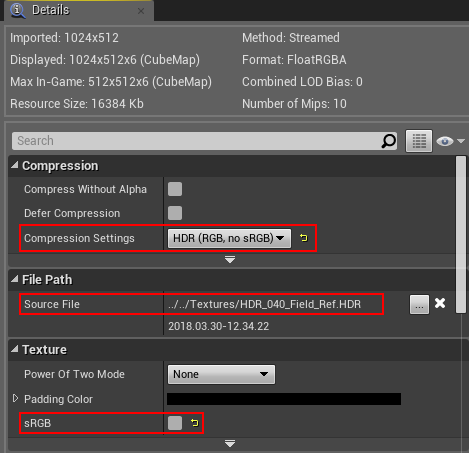Clear the Source File path X icon

point(440,303)
